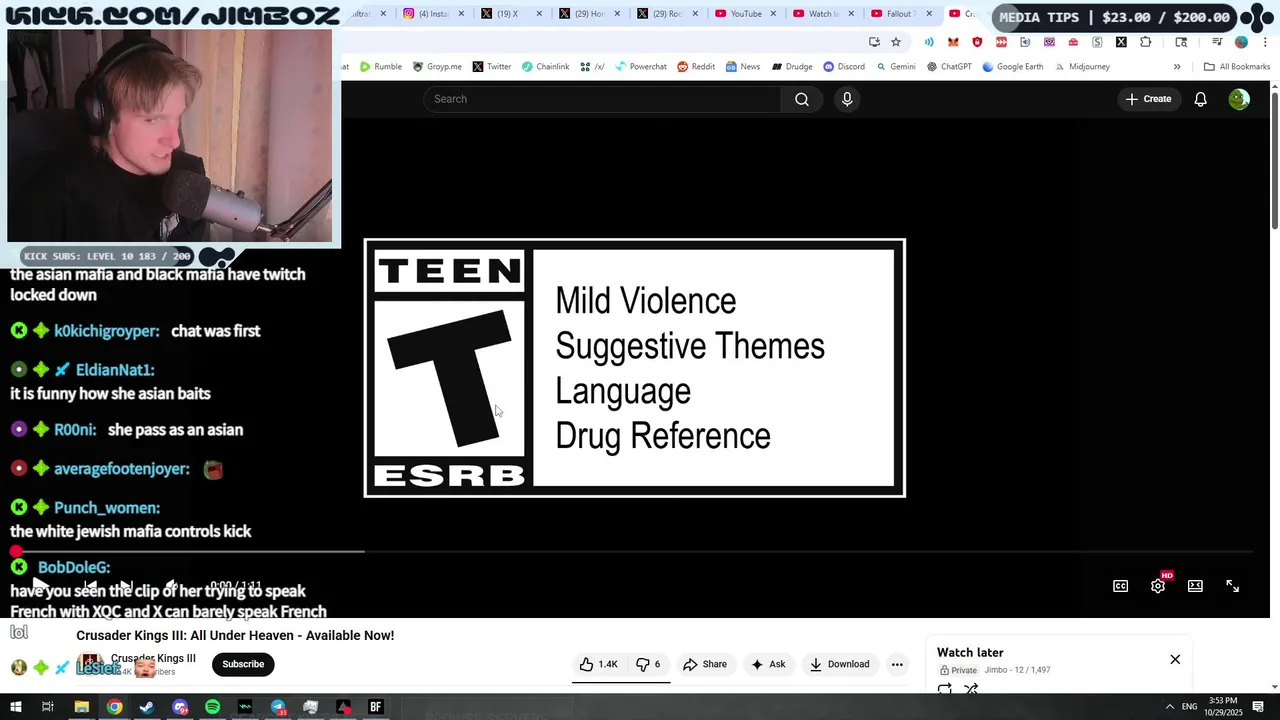
Task: Open the Groyp.me bookmark
Action: click(x=438, y=67)
